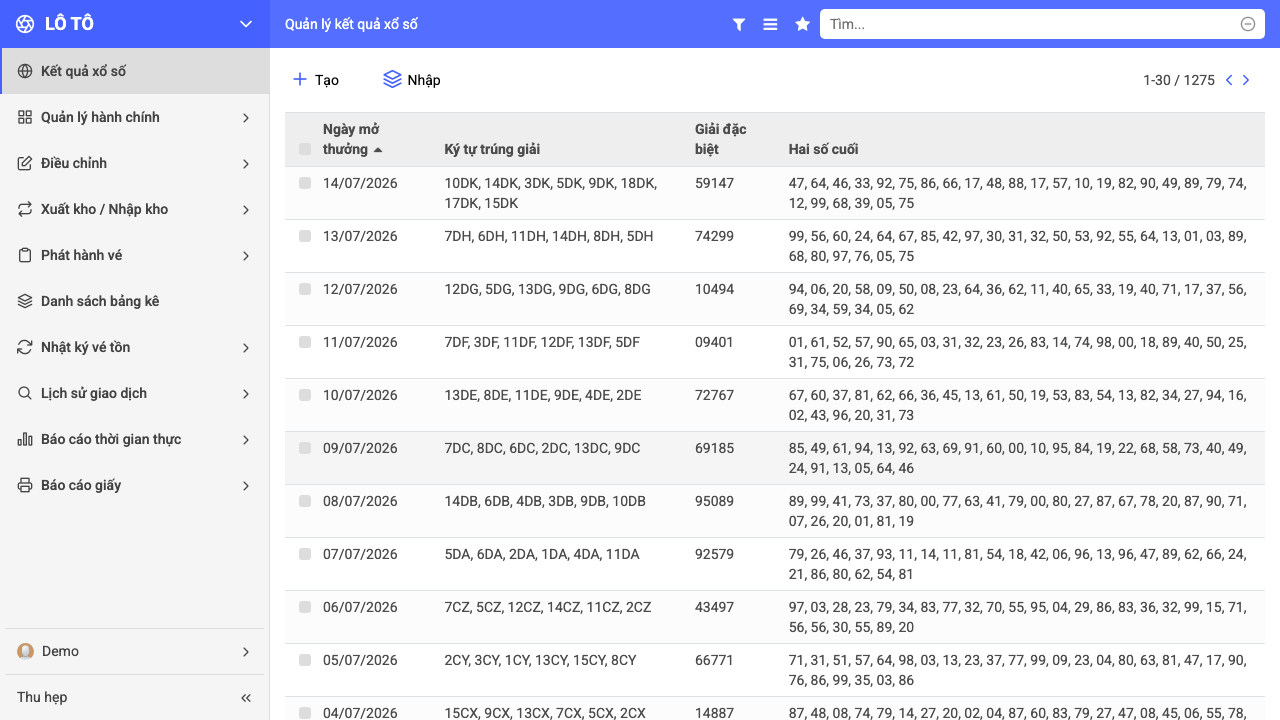
Task: Click the favorites star icon
Action: tap(802, 24)
